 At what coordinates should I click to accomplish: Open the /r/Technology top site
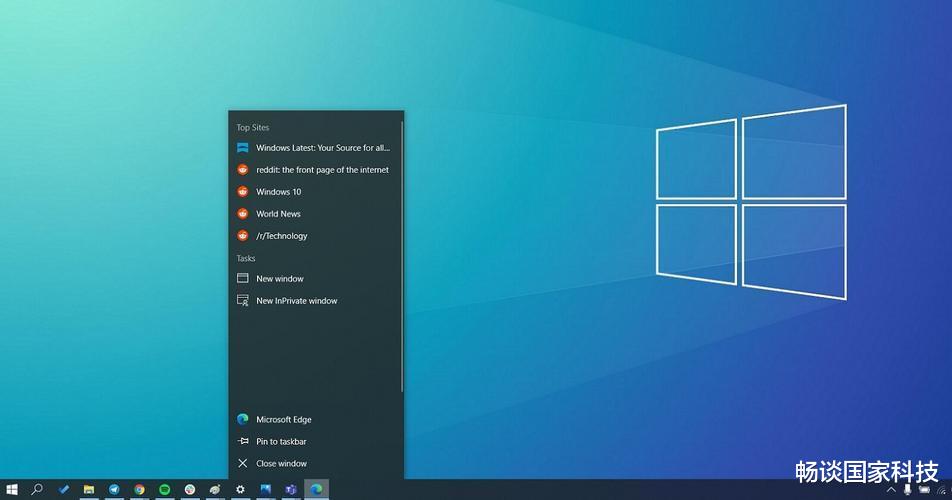click(315, 235)
